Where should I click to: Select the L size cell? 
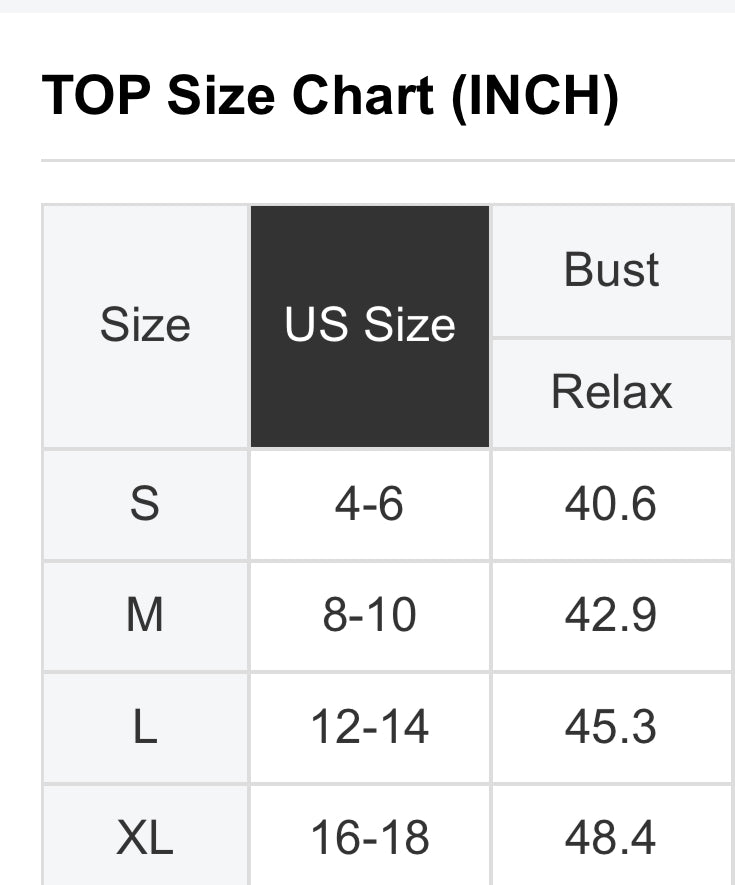pyautogui.click(x=145, y=727)
